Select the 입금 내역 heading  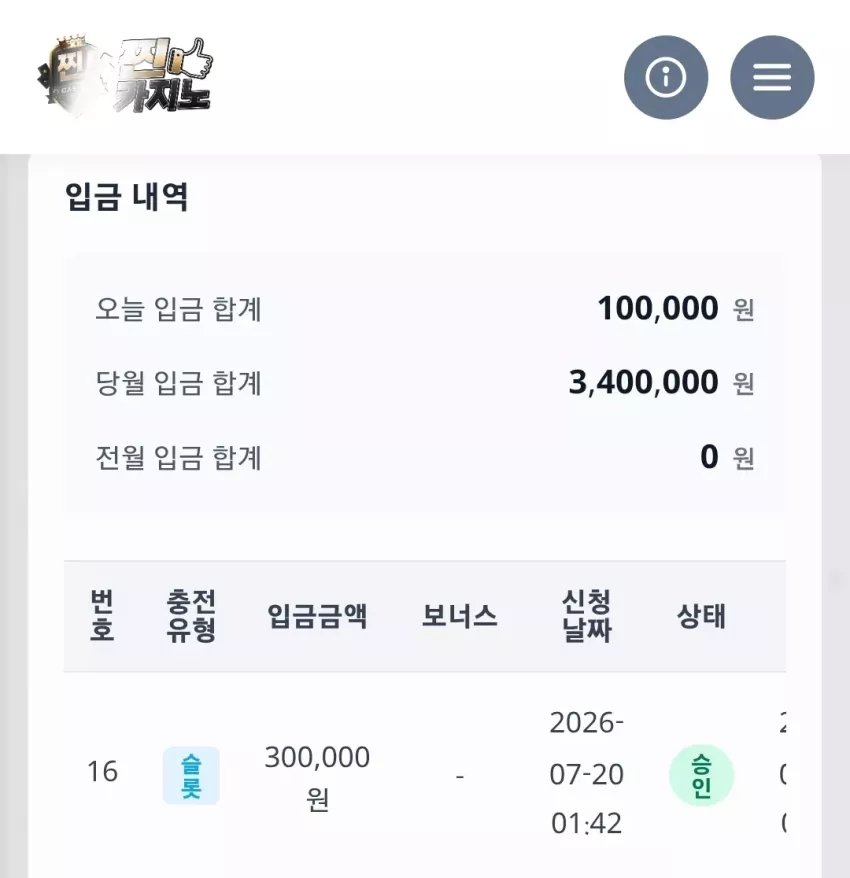tap(127, 197)
